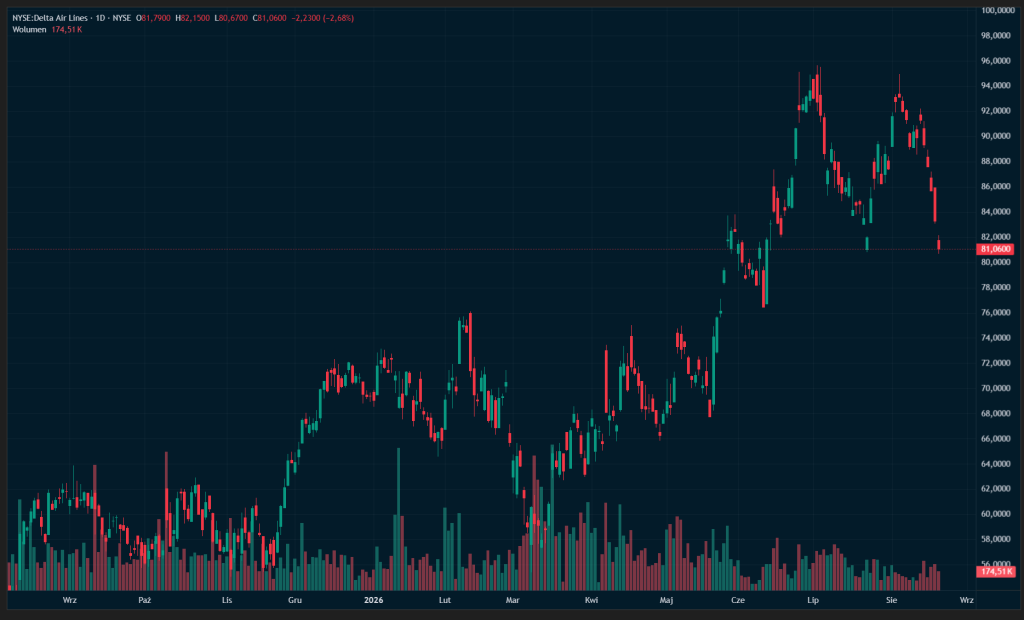This screenshot has height=620, width=1024.
Task: Select the close value C81,0600
Action: coord(270,18)
